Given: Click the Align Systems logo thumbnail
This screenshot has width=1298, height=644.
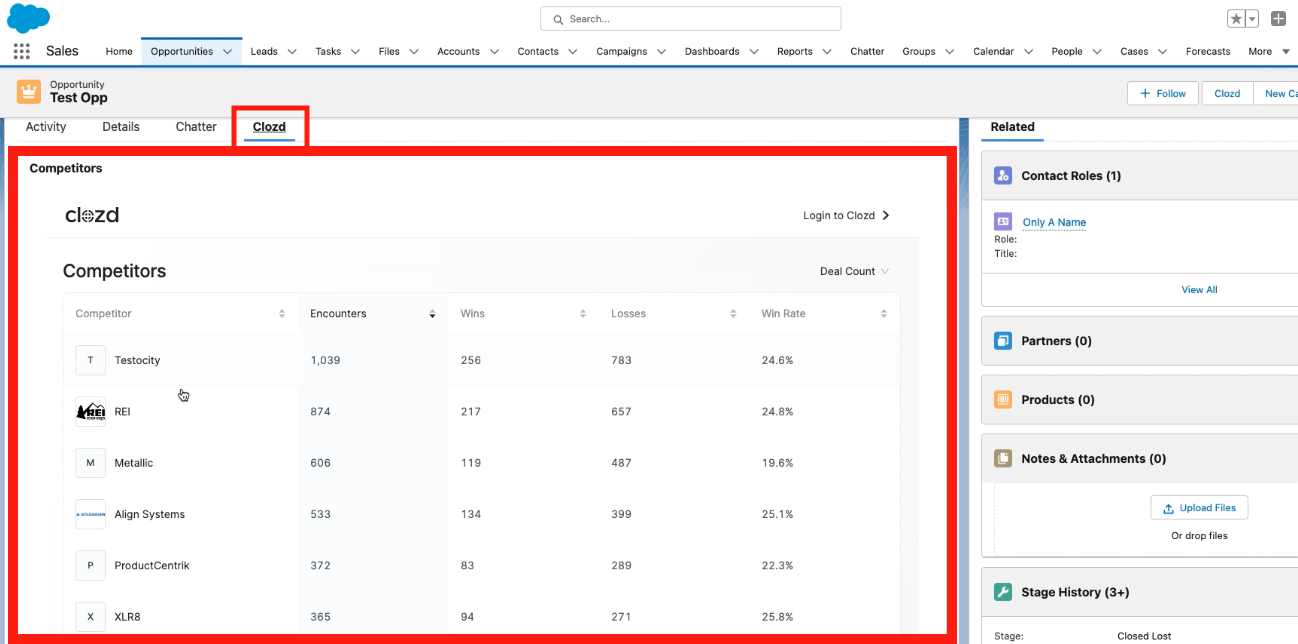Looking at the screenshot, I should (x=90, y=514).
